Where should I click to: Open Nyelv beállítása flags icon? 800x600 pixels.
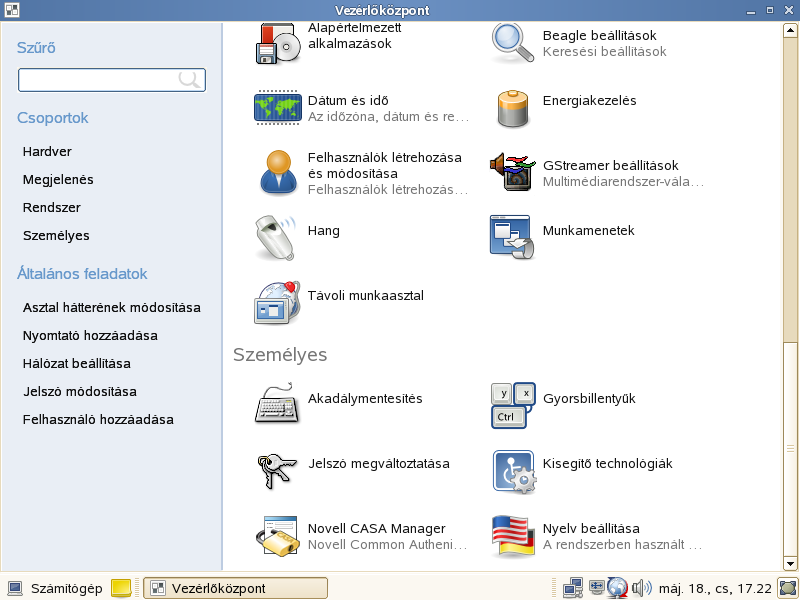pyautogui.click(x=513, y=536)
